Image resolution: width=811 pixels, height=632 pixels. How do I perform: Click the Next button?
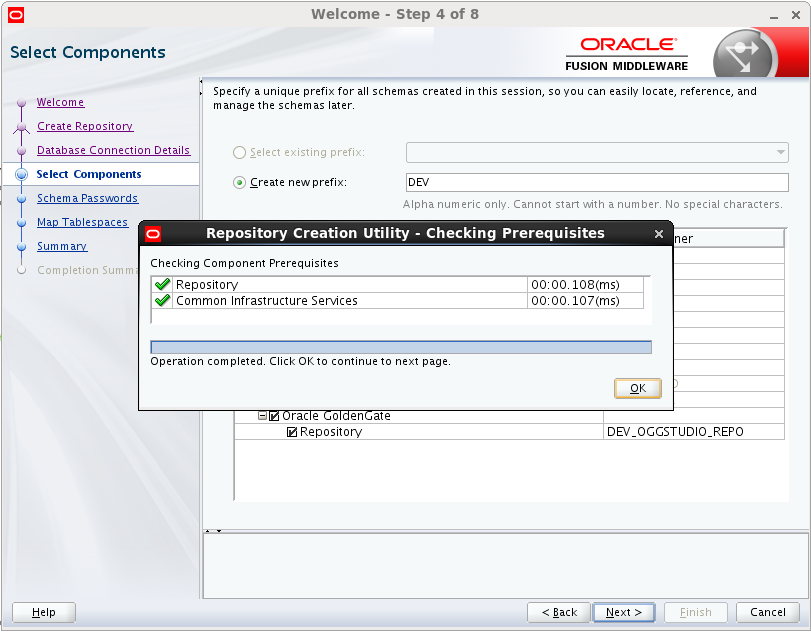(x=624, y=612)
